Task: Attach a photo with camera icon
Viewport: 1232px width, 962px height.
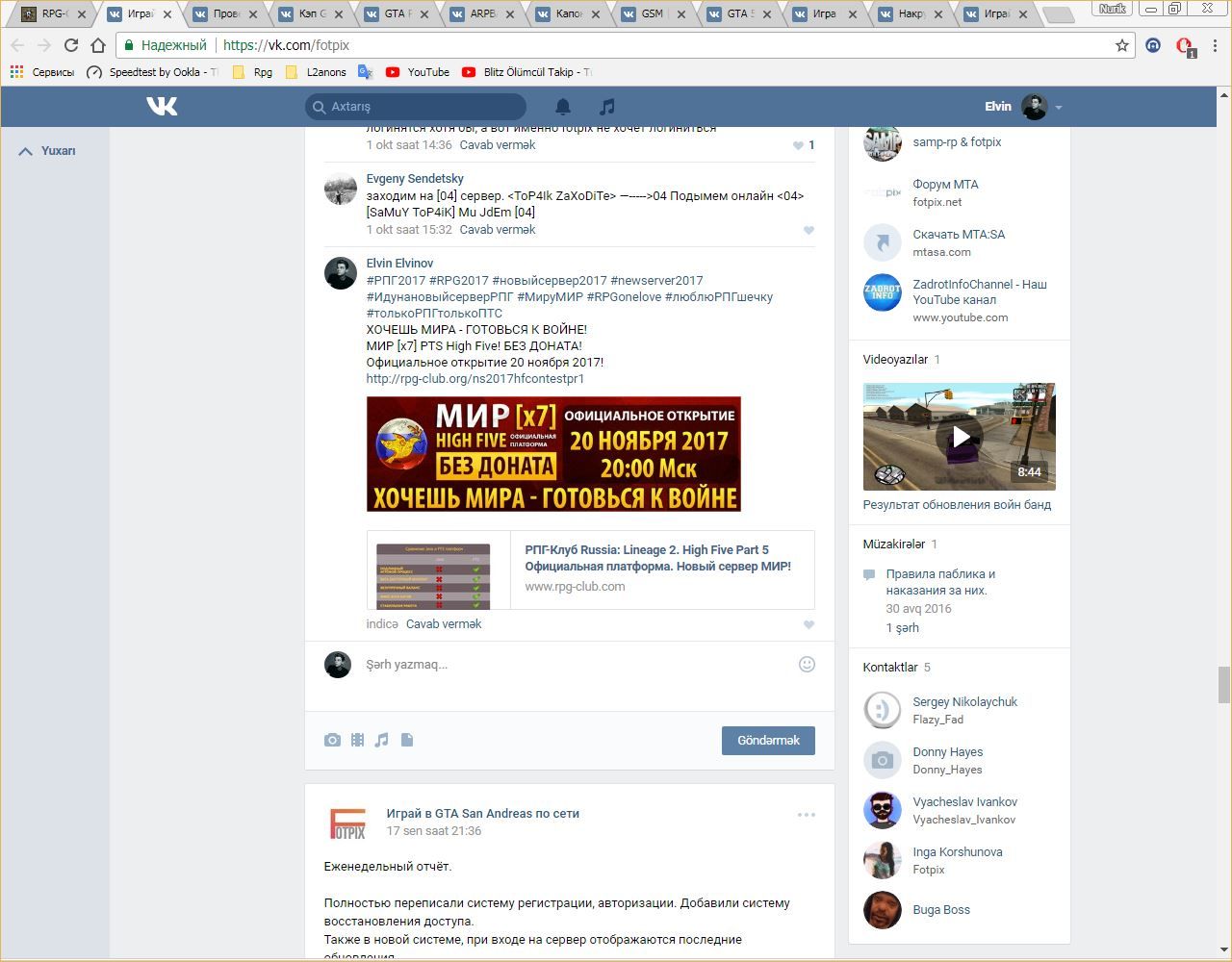Action: coord(332,740)
